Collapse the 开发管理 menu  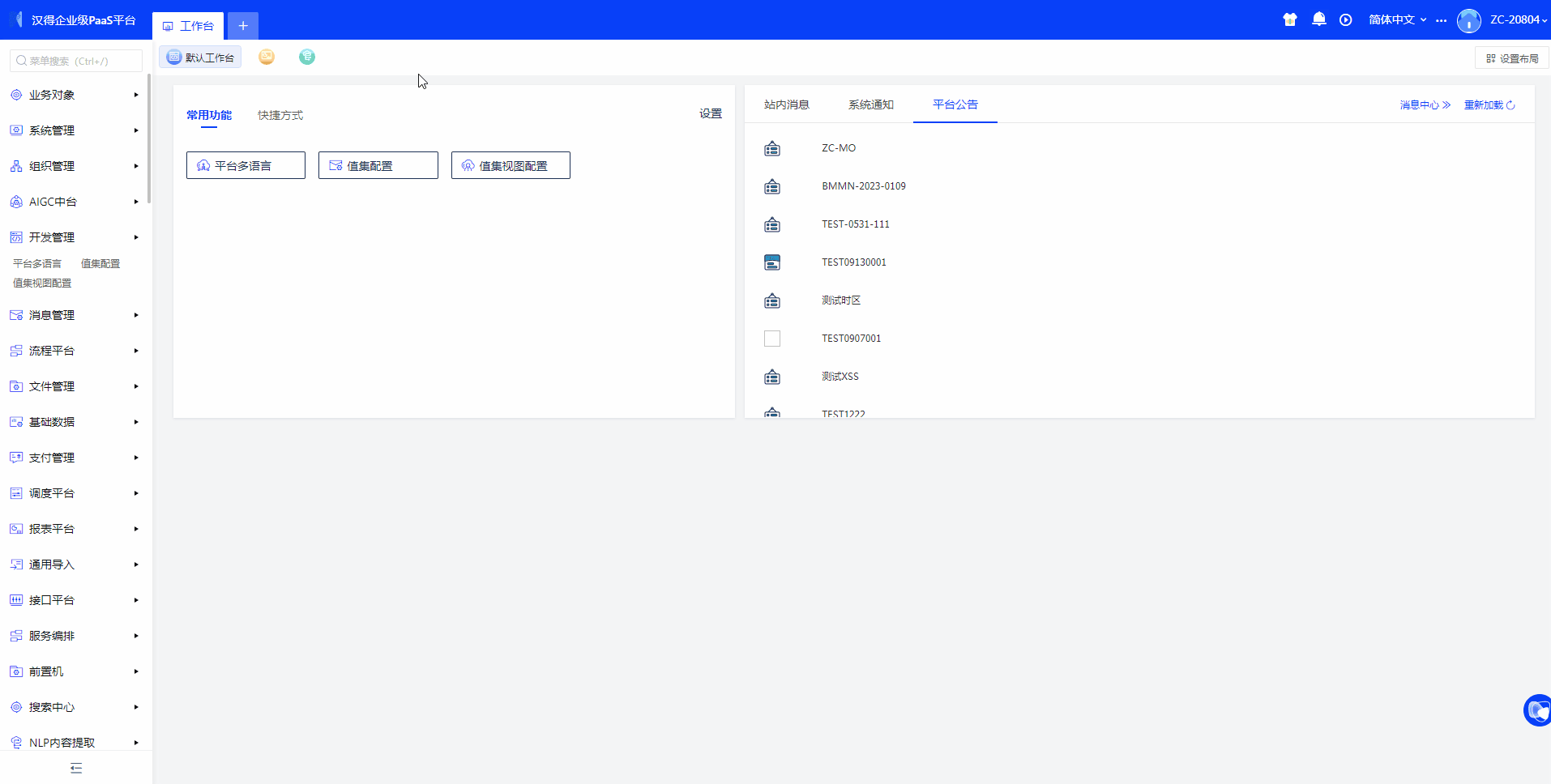click(x=75, y=237)
